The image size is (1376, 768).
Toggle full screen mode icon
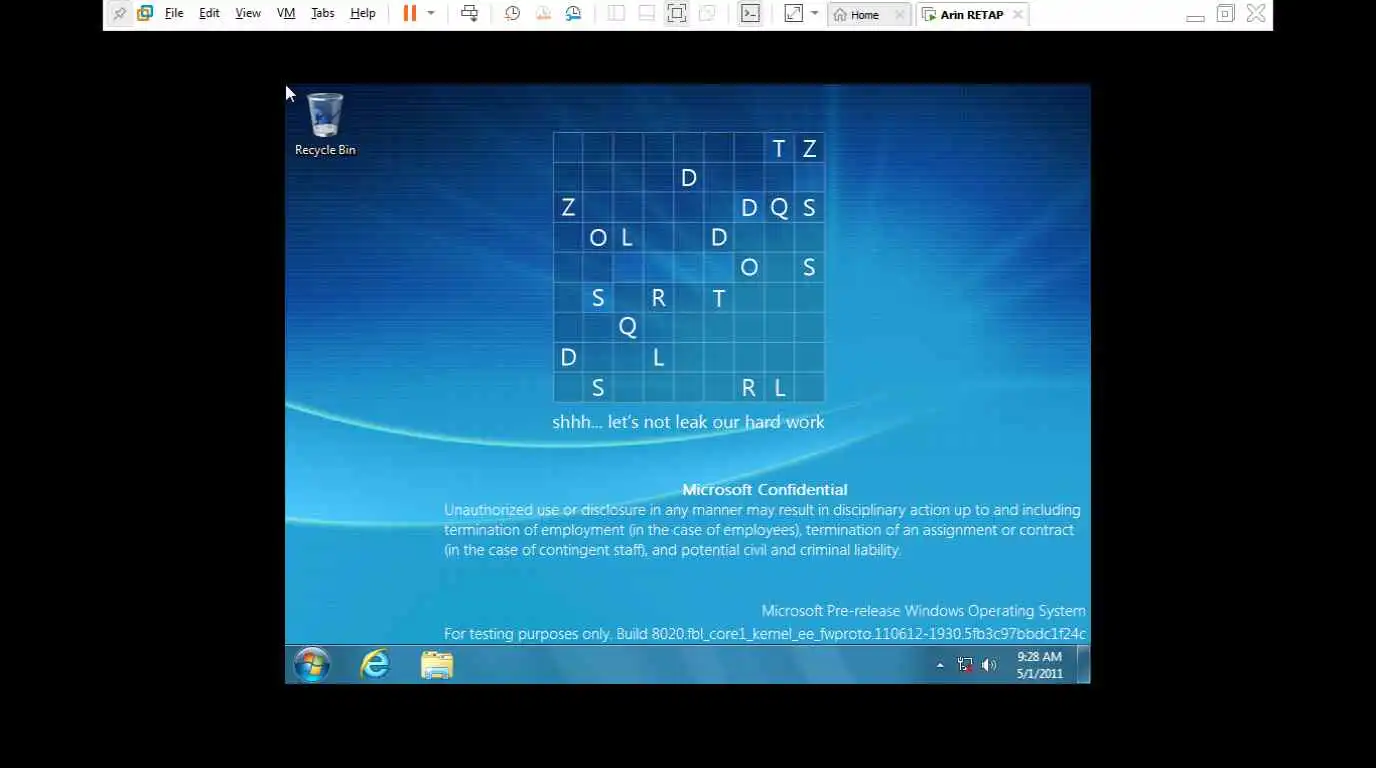pos(677,14)
